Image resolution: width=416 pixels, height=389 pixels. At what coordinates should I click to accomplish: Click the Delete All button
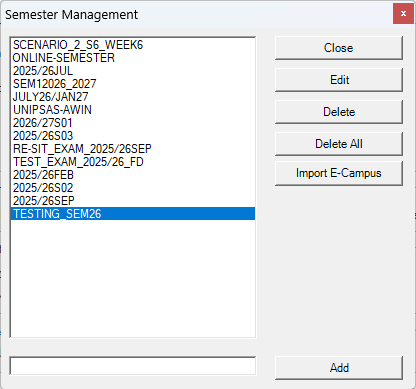[x=339, y=144]
